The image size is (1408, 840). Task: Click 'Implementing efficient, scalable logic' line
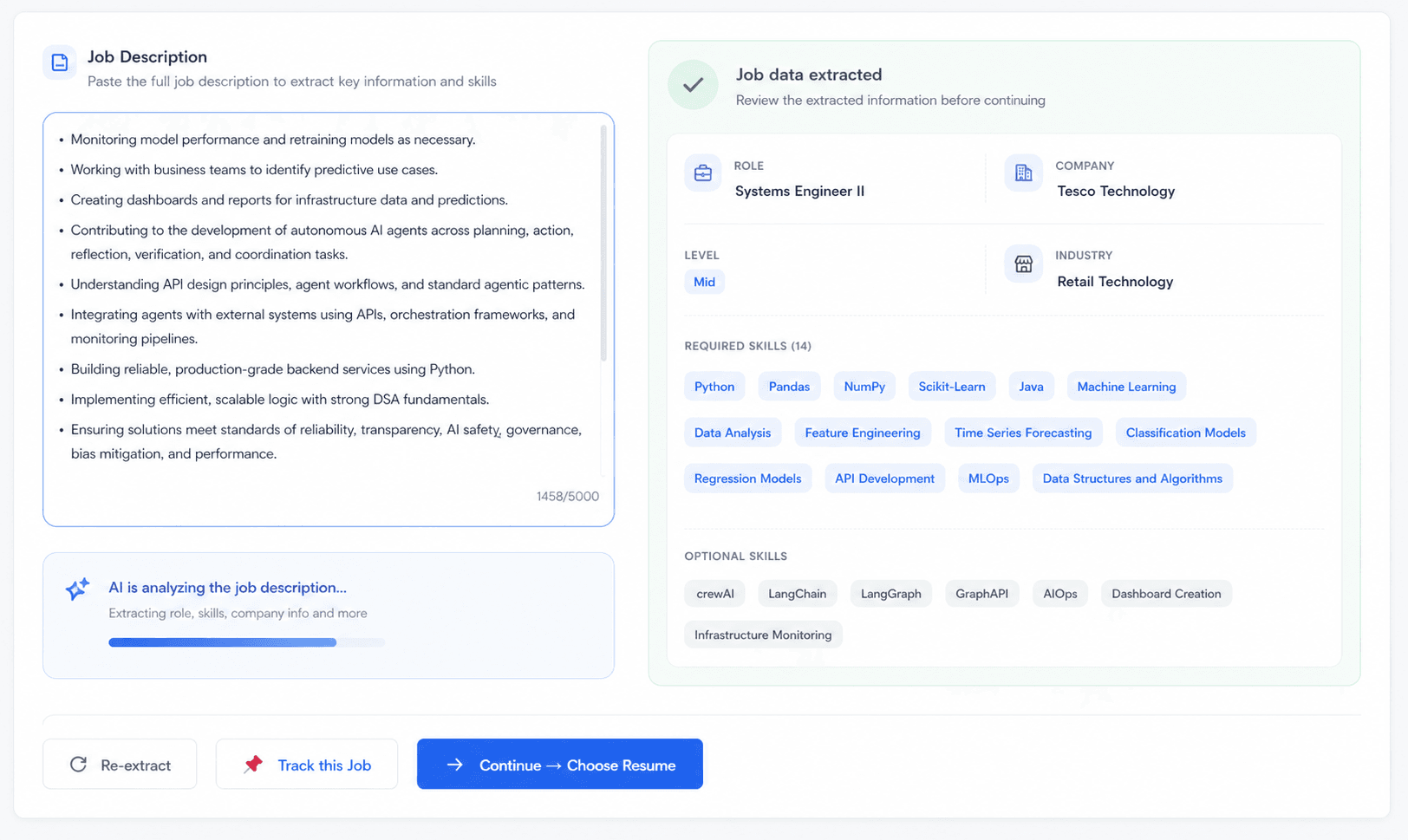point(280,400)
